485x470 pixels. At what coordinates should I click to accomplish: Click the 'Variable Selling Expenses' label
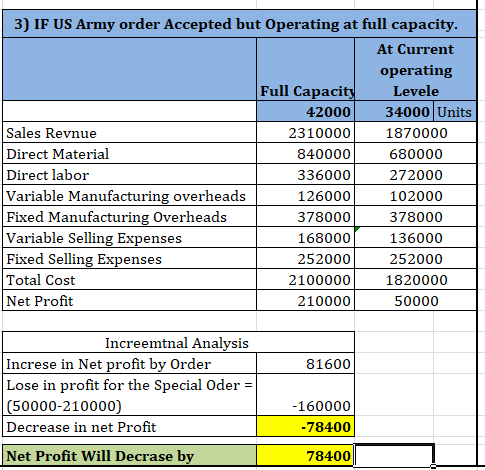pyautogui.click(x=129, y=237)
